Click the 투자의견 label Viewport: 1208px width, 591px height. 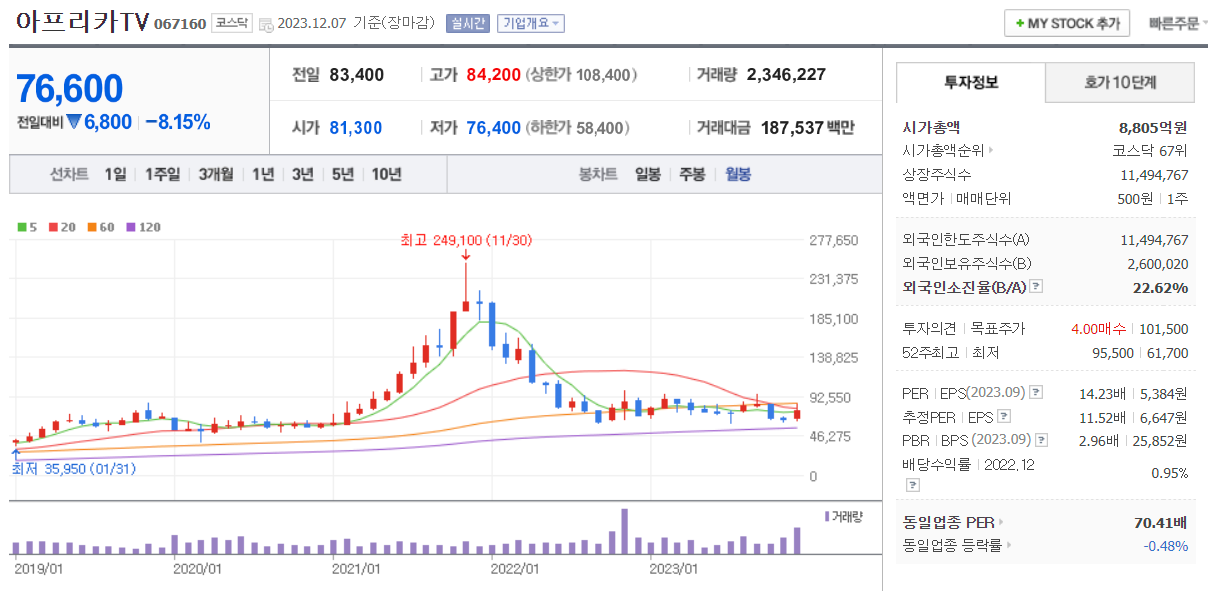(930, 329)
